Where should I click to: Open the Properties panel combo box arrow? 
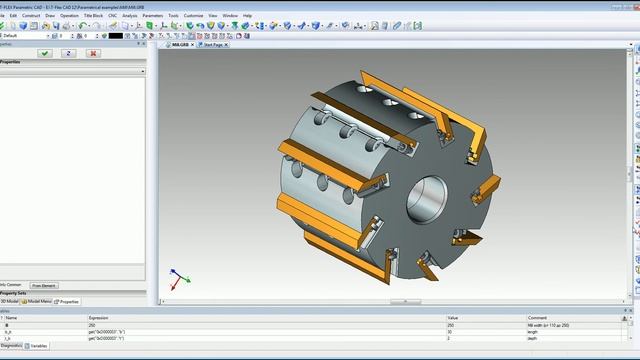pos(142,71)
